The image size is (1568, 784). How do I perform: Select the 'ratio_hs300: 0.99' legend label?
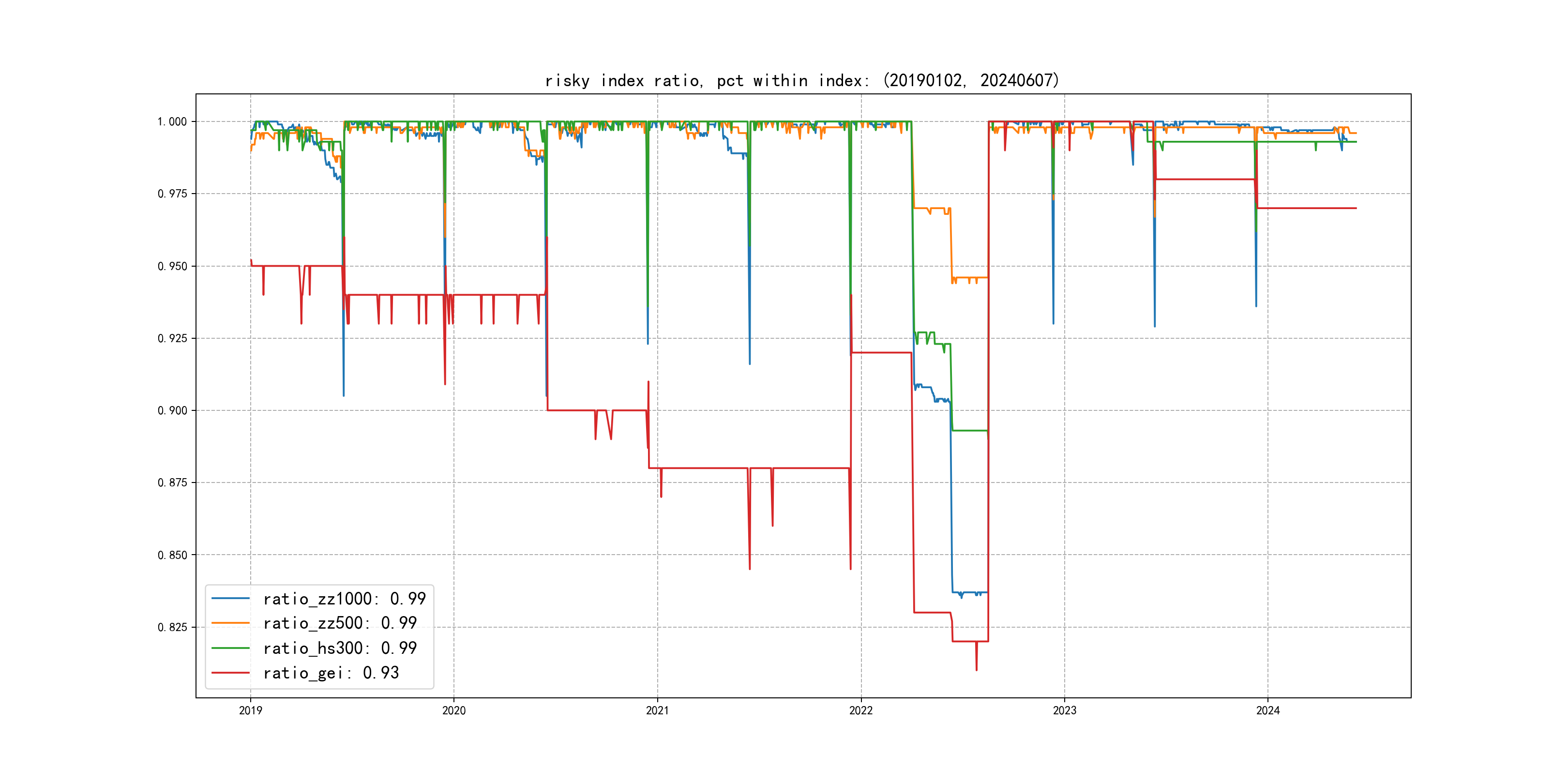point(340,648)
